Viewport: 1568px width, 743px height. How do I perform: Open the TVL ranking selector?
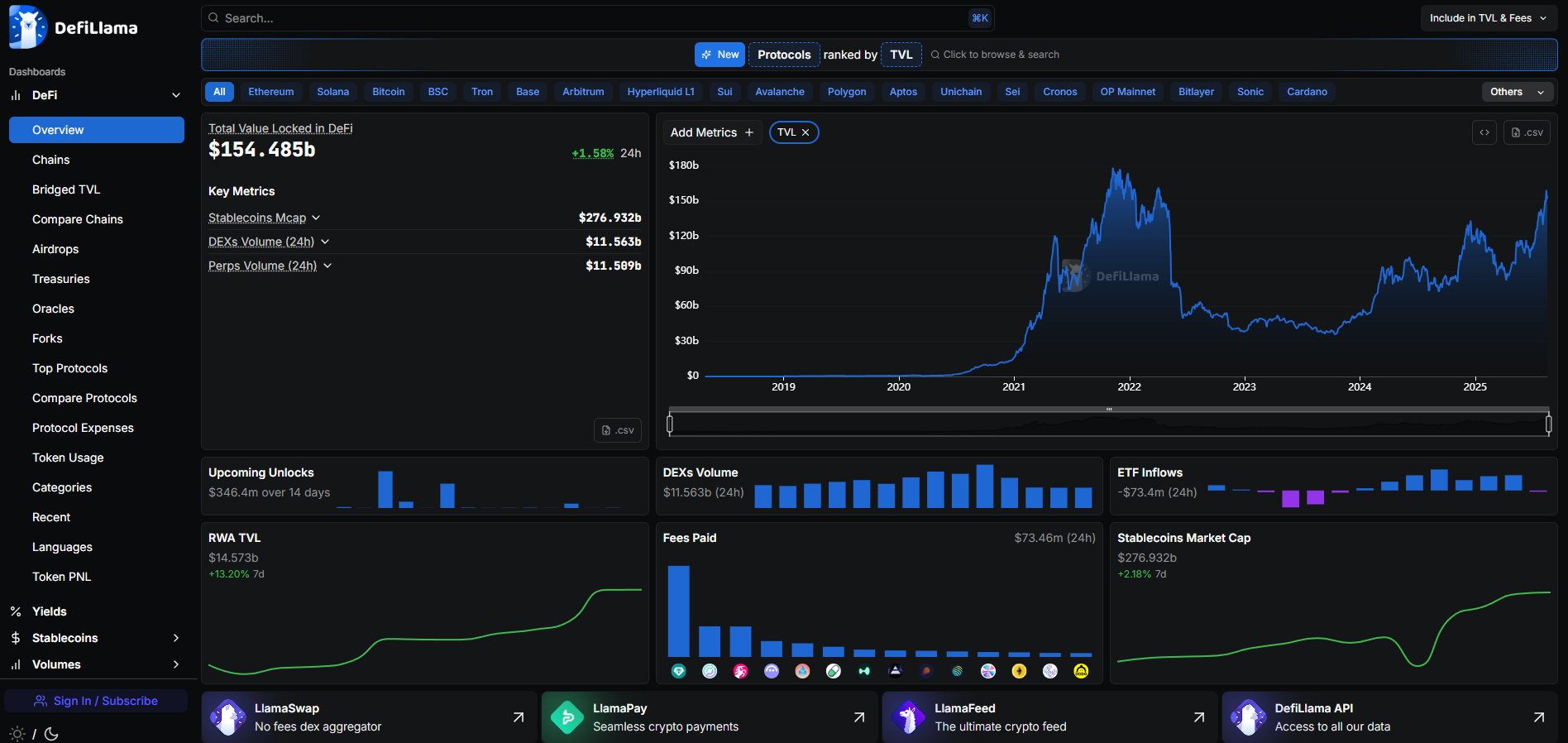pyautogui.click(x=901, y=55)
